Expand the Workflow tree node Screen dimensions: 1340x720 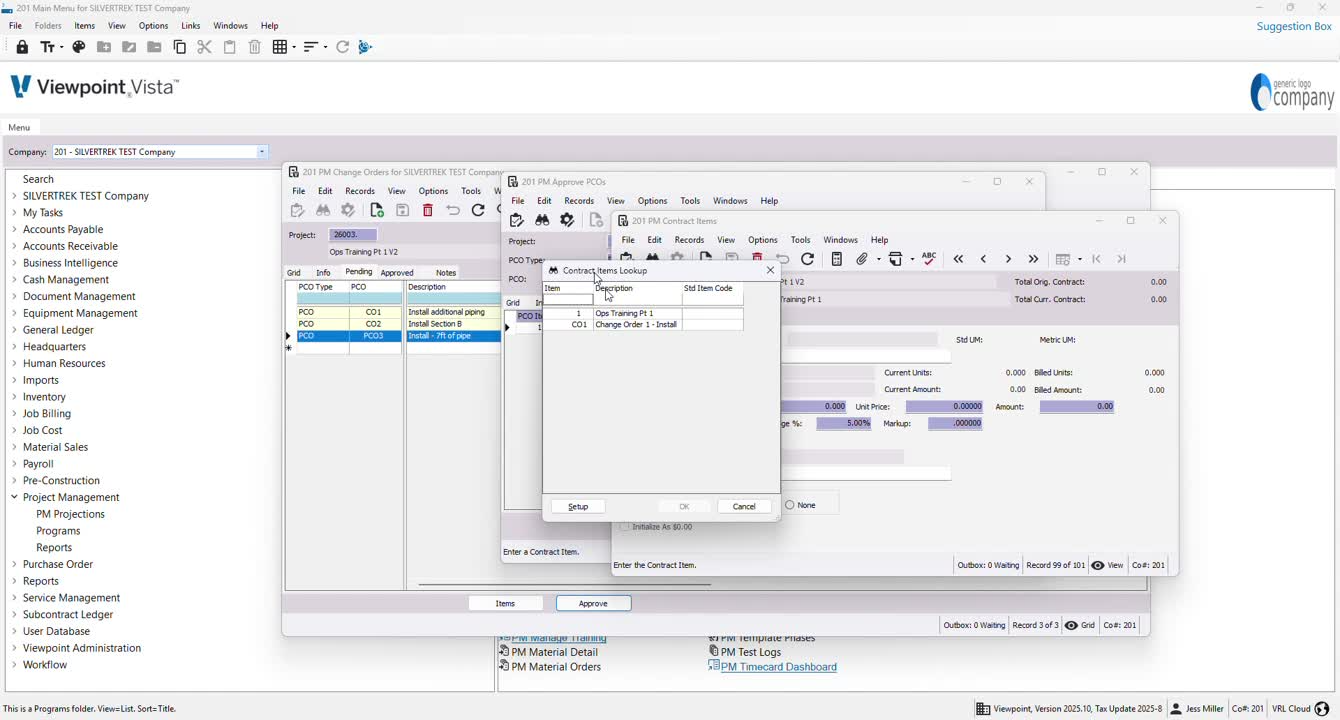14,665
